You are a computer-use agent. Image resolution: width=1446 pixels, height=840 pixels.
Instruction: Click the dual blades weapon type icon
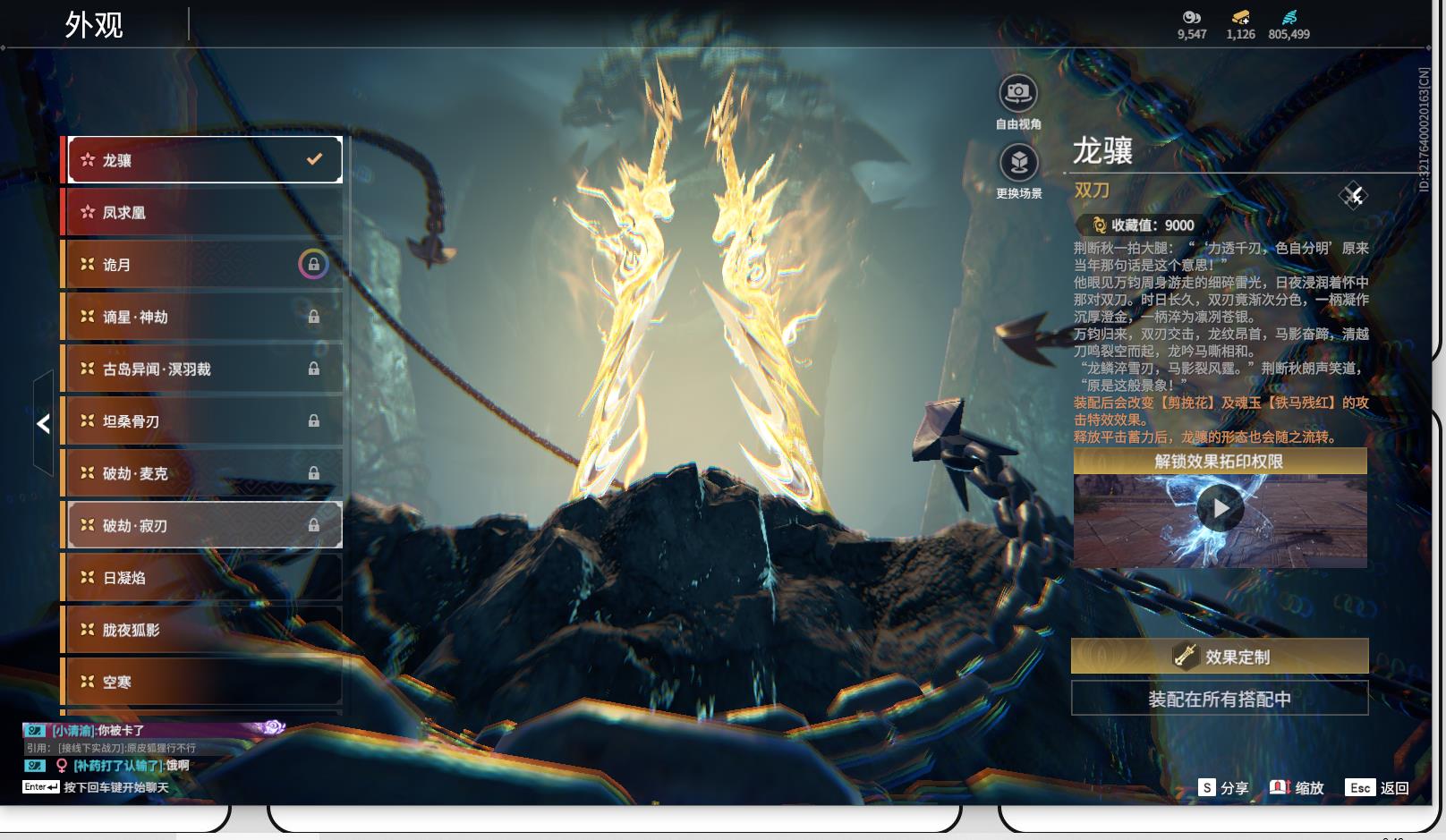click(x=1353, y=195)
